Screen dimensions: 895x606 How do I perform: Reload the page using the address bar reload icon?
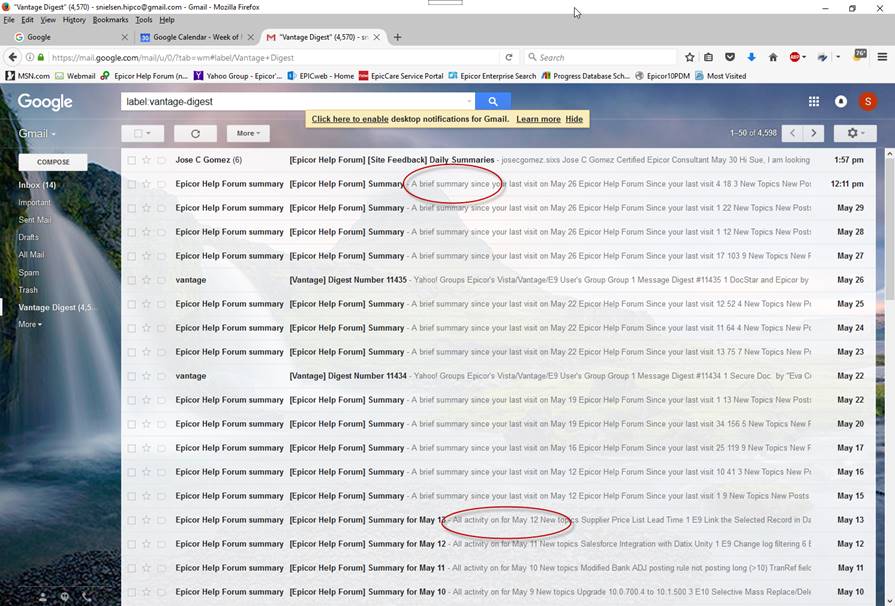[509, 57]
